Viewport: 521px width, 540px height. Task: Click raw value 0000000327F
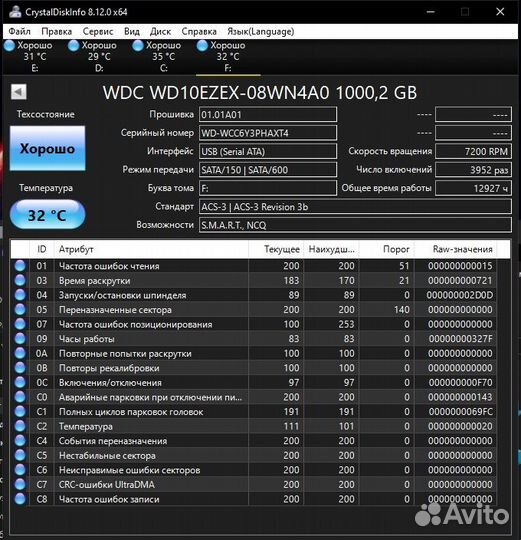point(460,339)
